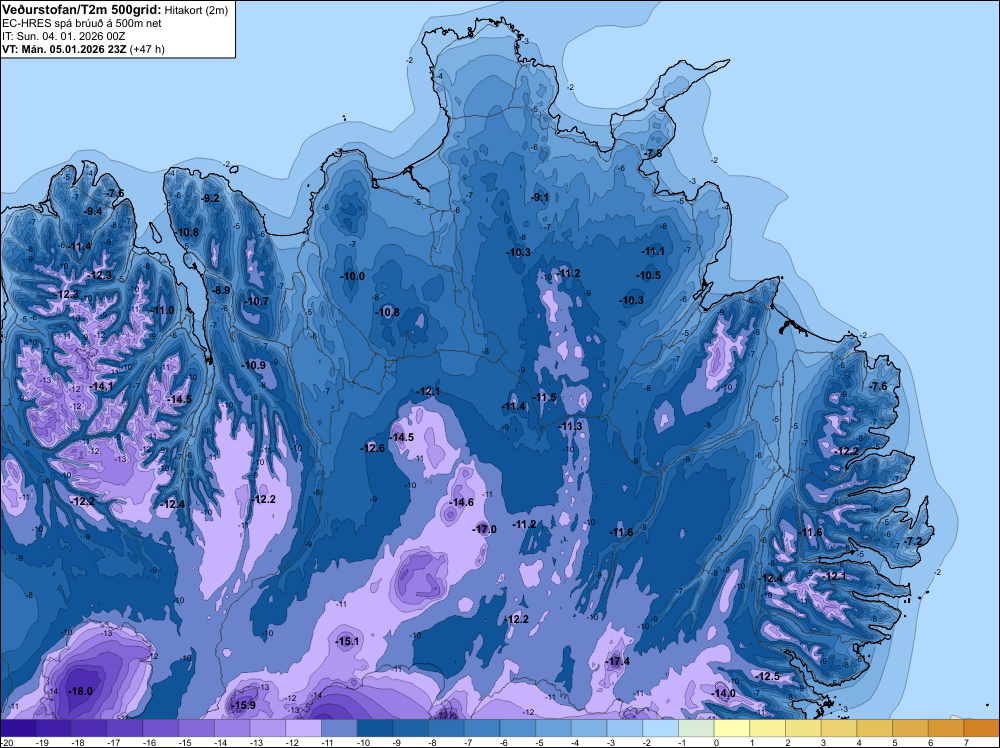Pick the legend color cell labeled -19
Screen dimensions: 1000x748
(54, 728)
